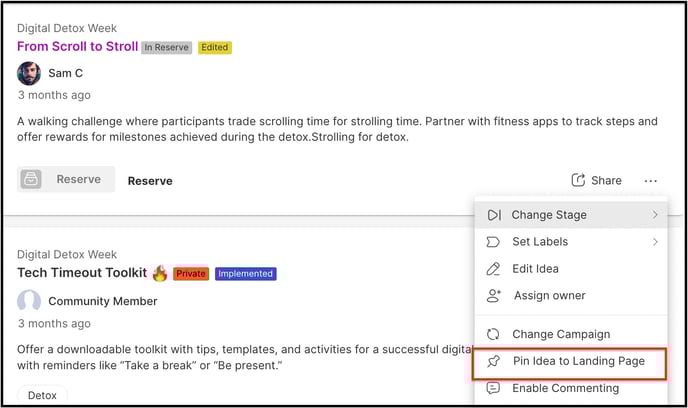Open the From Scroll to Stroll idea
Viewport: 688px width, 408px height.
pyautogui.click(x=78, y=47)
